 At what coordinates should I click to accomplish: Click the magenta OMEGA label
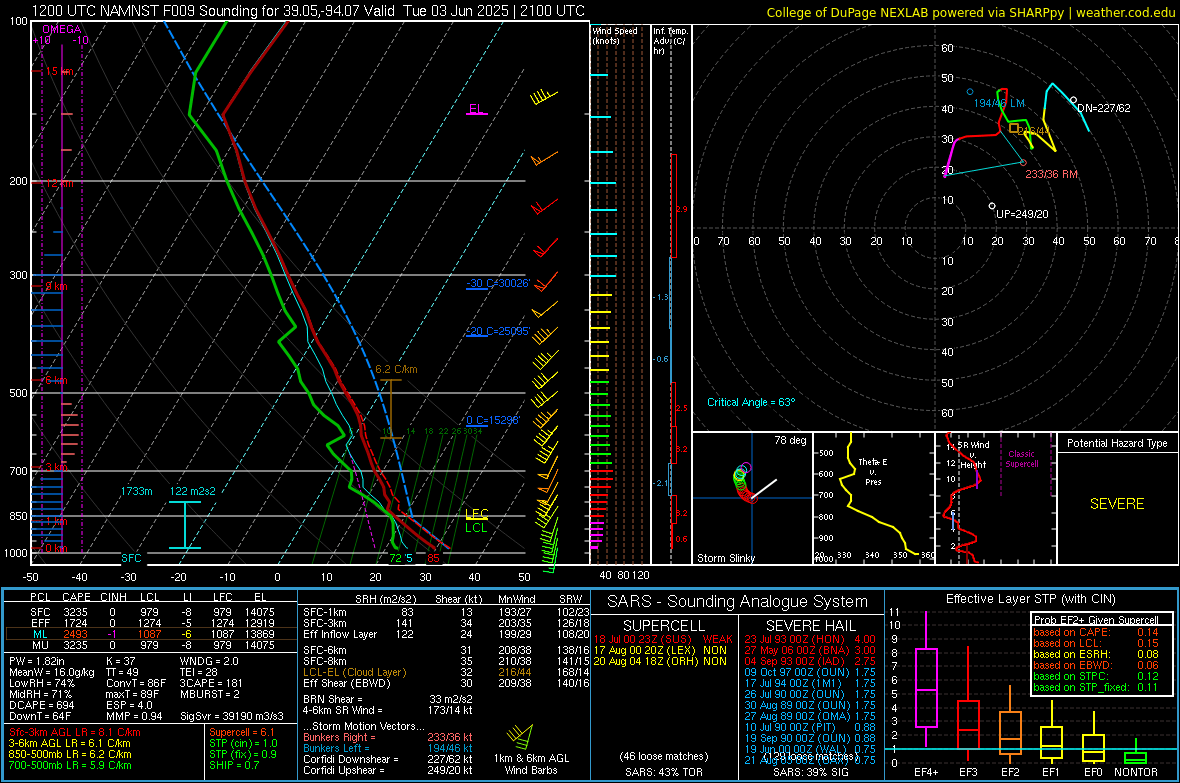coord(62,29)
